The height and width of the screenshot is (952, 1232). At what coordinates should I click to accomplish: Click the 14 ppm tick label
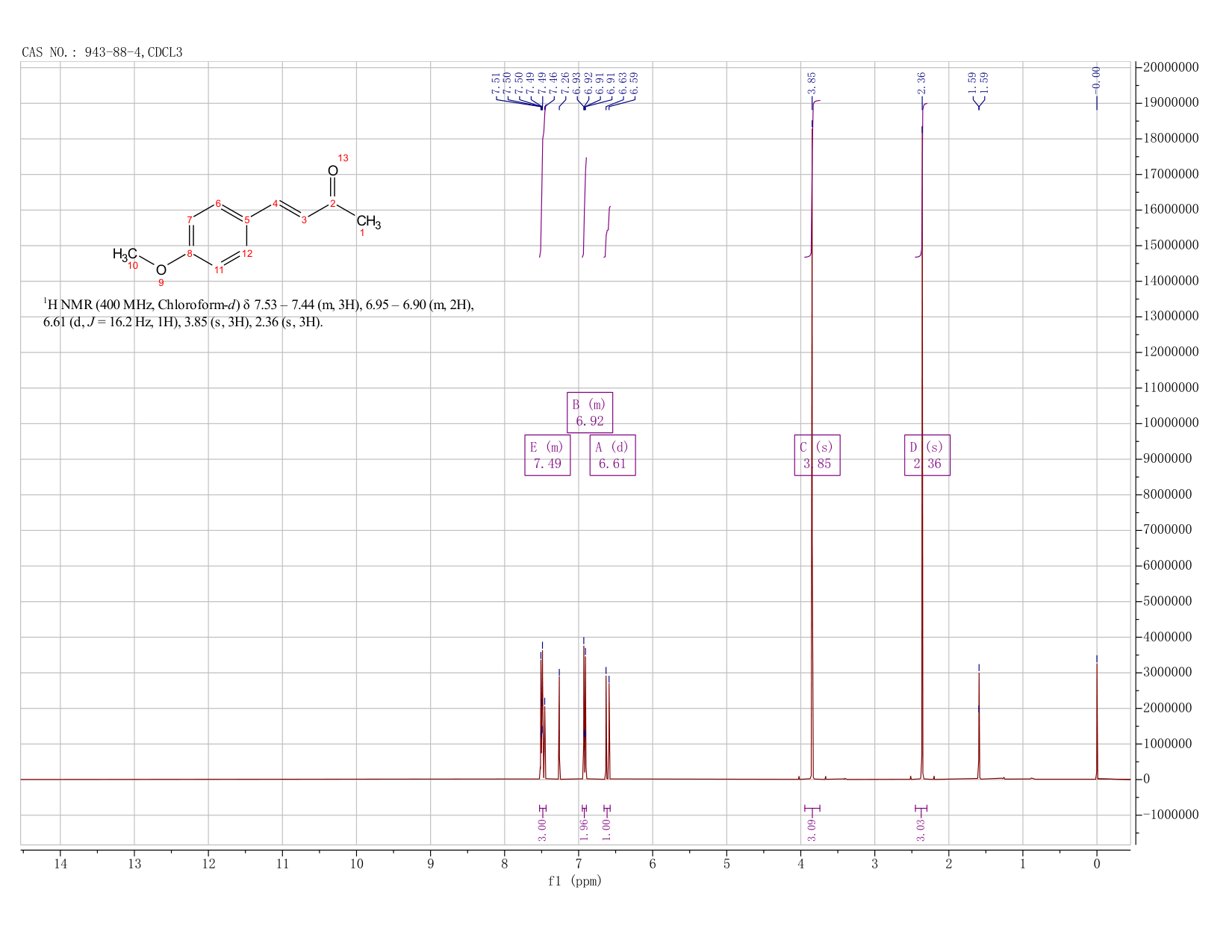tap(60, 864)
